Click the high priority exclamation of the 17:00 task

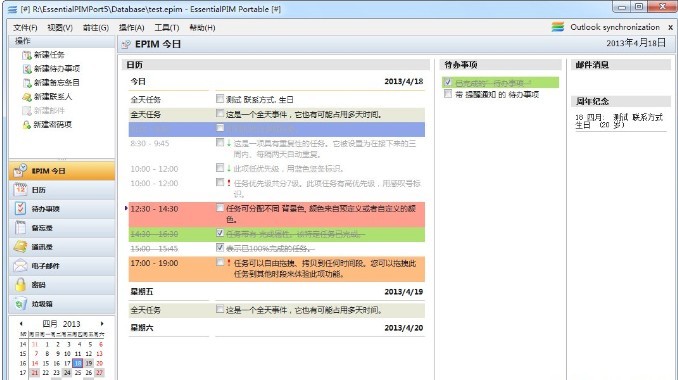(x=229, y=263)
